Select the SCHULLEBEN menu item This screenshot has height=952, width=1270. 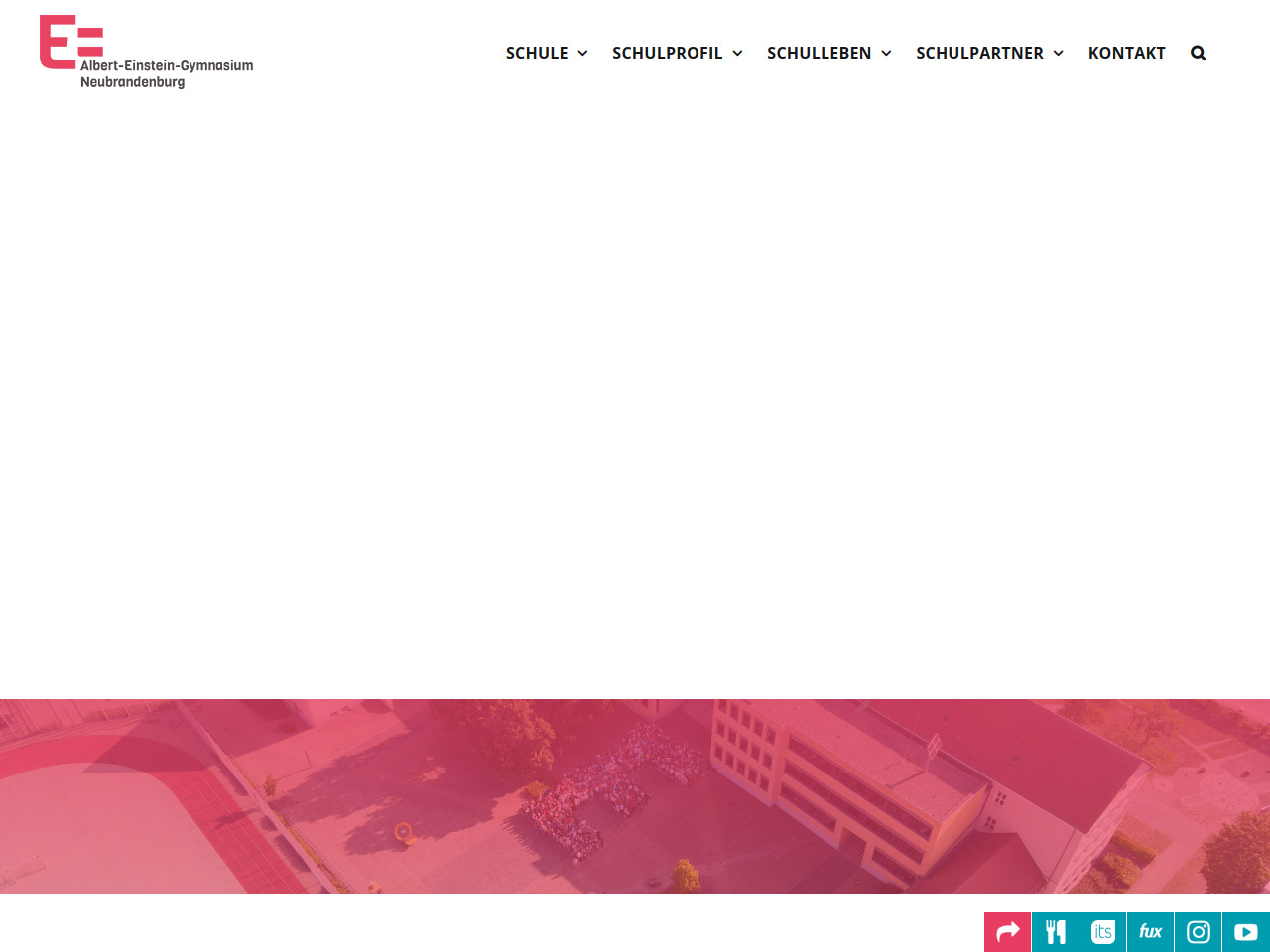coord(819,54)
